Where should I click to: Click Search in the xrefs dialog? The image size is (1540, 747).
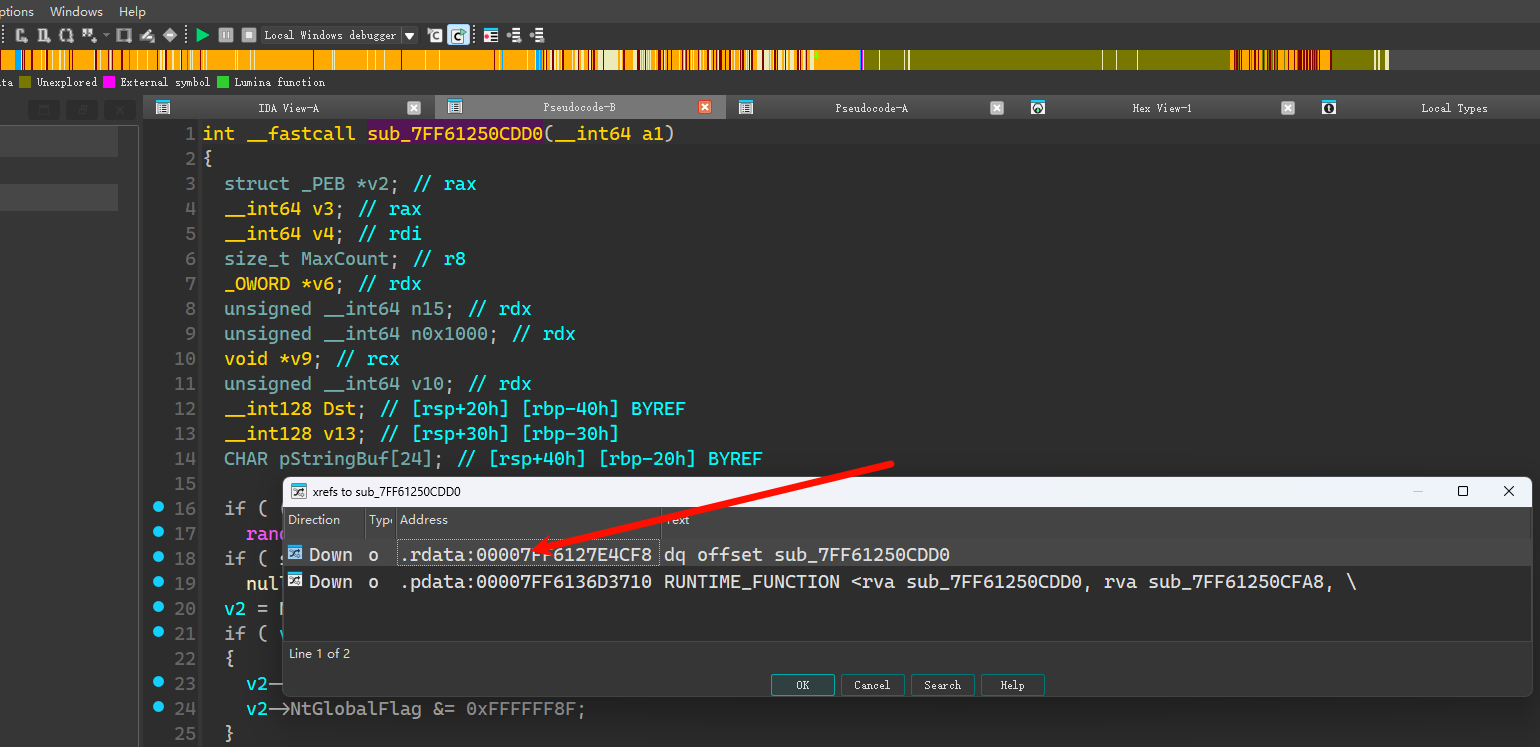coord(942,685)
